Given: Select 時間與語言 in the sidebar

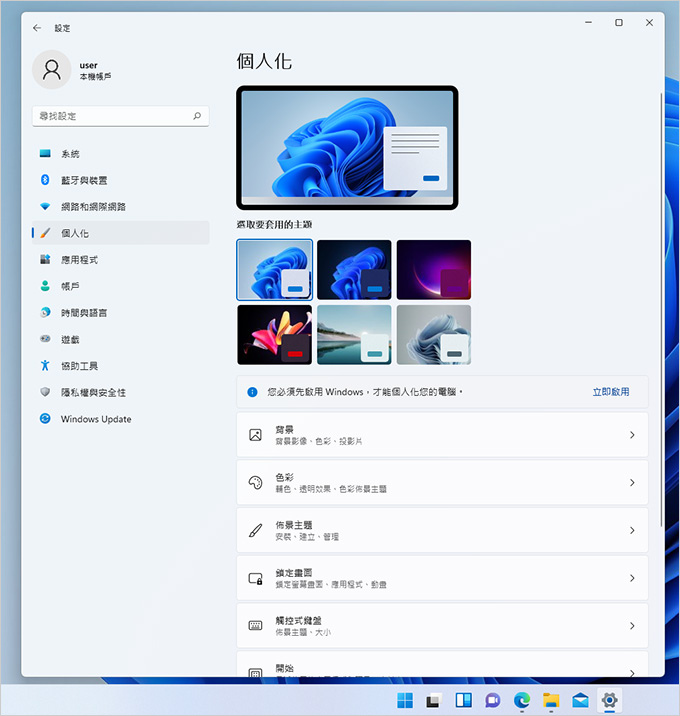Looking at the screenshot, I should 121,313.
